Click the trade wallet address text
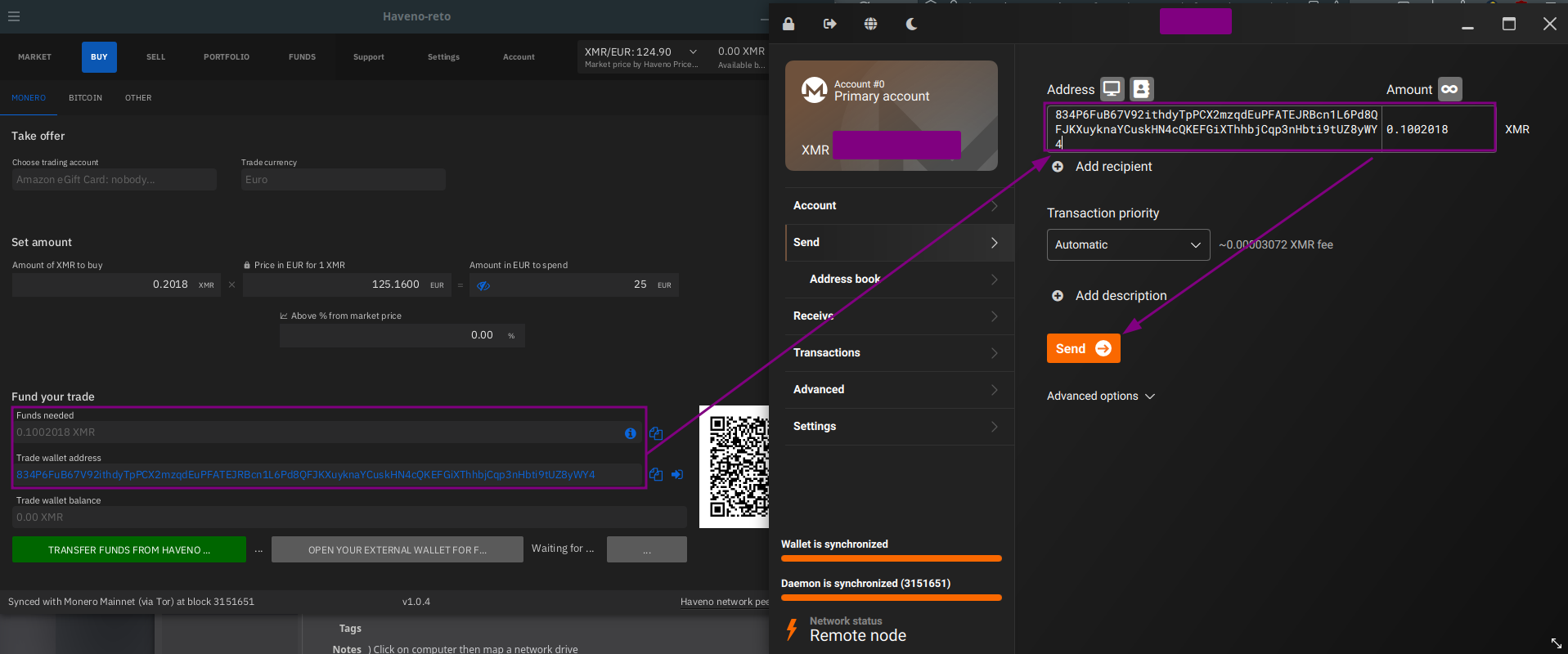The height and width of the screenshot is (654, 1568). coord(306,475)
